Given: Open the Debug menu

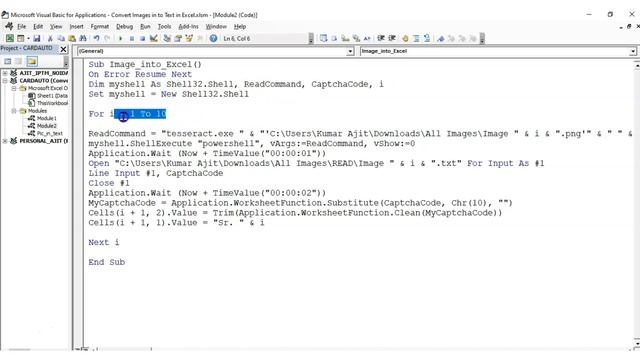Looking at the screenshot, I should pyautogui.click(x=124, y=27).
